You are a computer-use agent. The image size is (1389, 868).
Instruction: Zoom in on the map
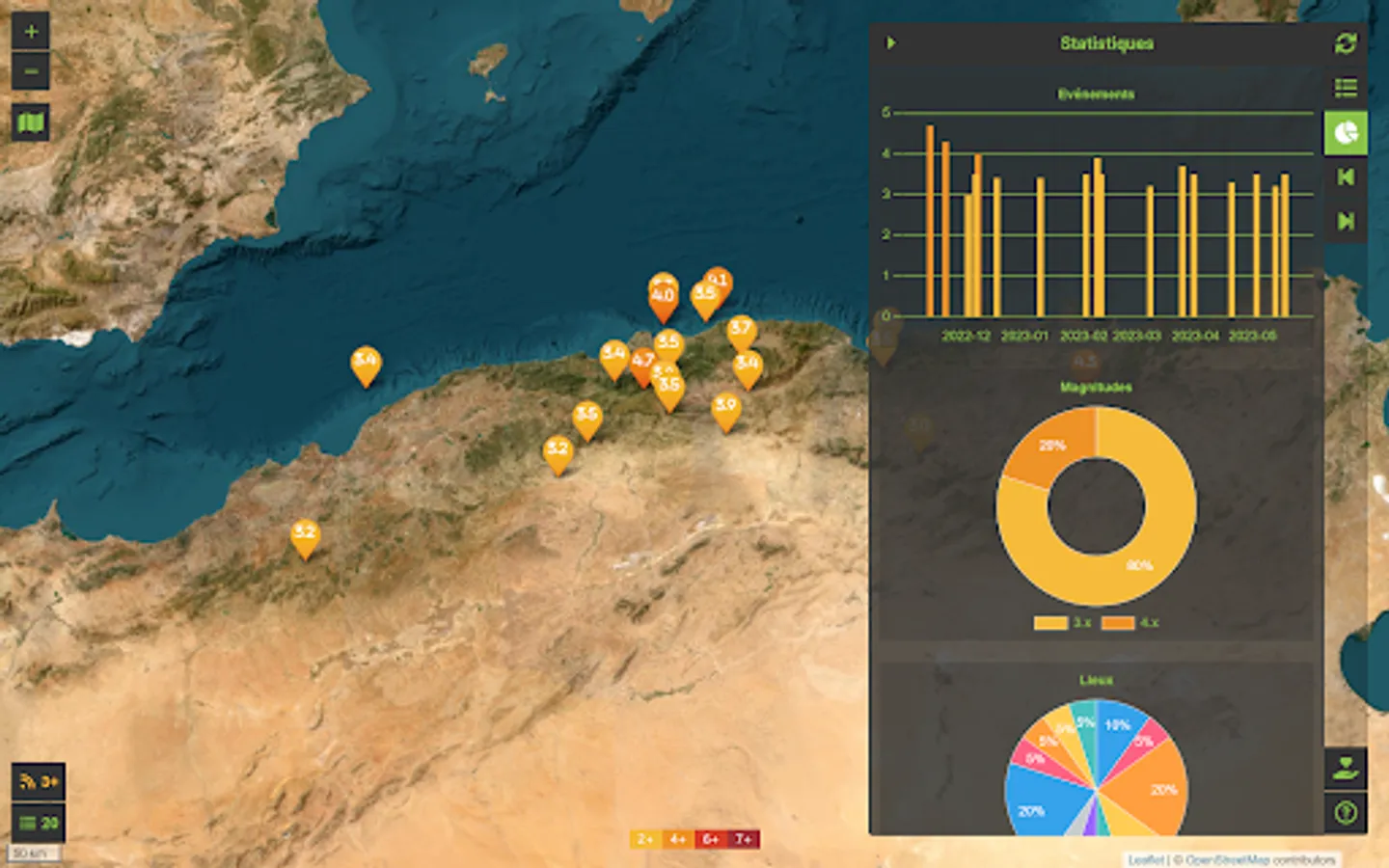pos(31,32)
